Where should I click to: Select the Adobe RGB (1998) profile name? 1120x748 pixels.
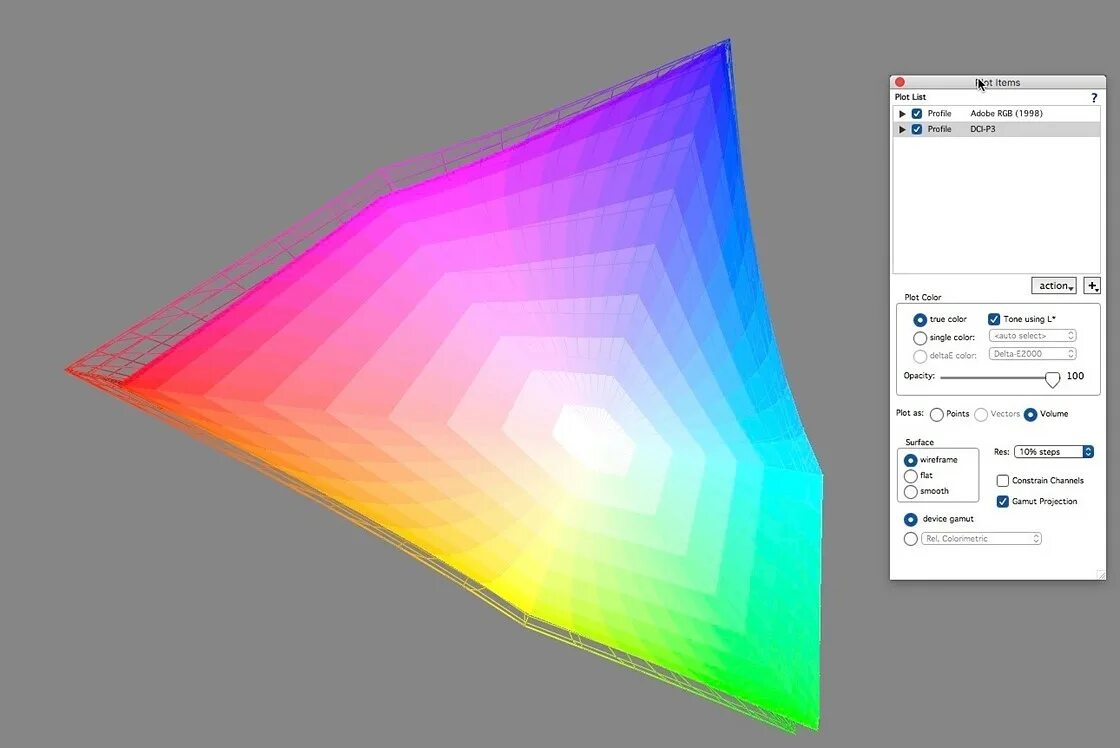point(1006,114)
